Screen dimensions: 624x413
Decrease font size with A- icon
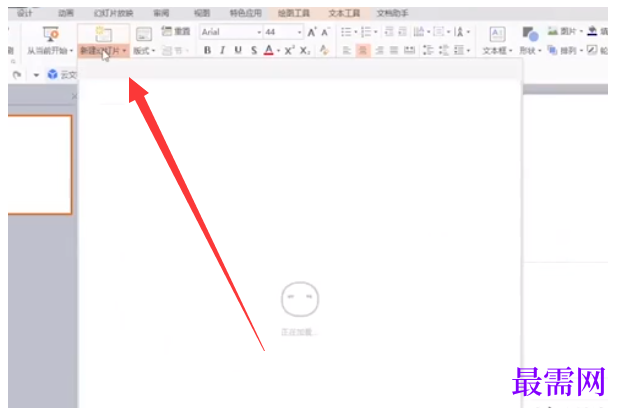[326, 32]
